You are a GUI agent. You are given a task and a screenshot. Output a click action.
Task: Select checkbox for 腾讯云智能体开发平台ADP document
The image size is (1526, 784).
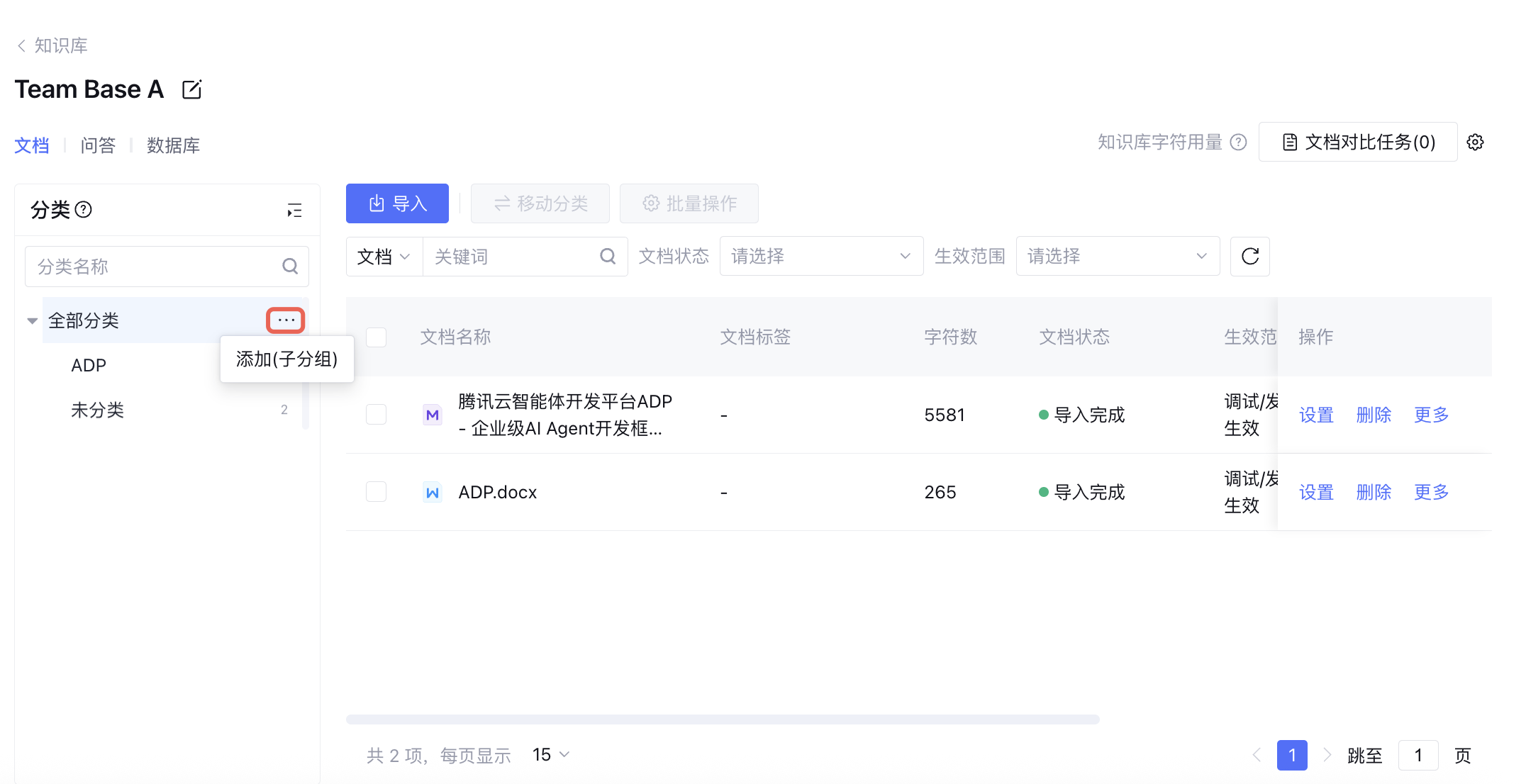[376, 415]
